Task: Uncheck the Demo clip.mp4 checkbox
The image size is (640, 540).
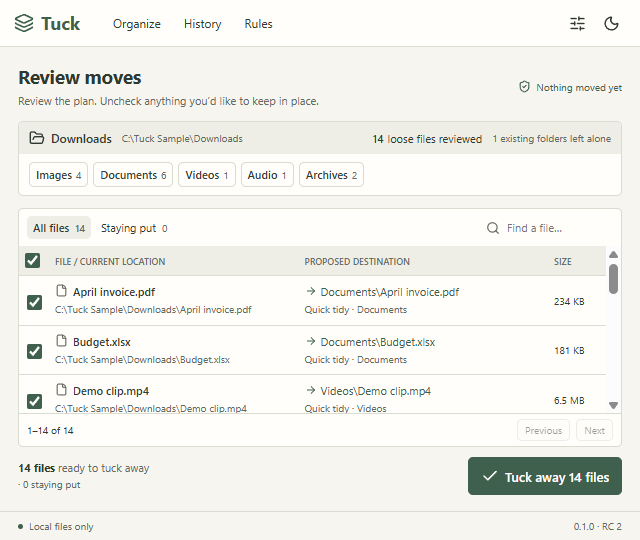Action: (34, 401)
